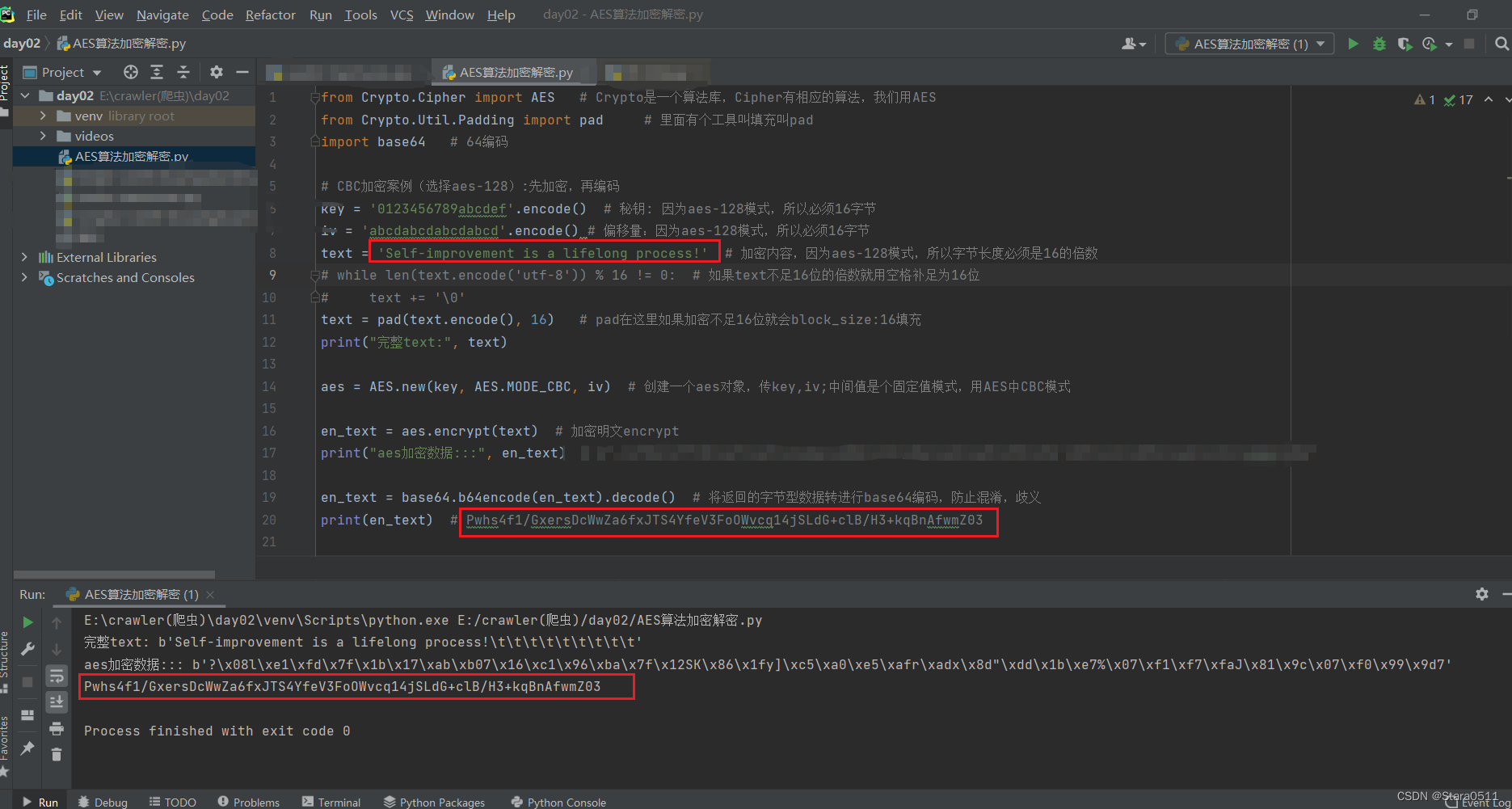Screen dimensions: 1512x809
Task: Click the Stop square in Run panel
Action: pos(27,682)
